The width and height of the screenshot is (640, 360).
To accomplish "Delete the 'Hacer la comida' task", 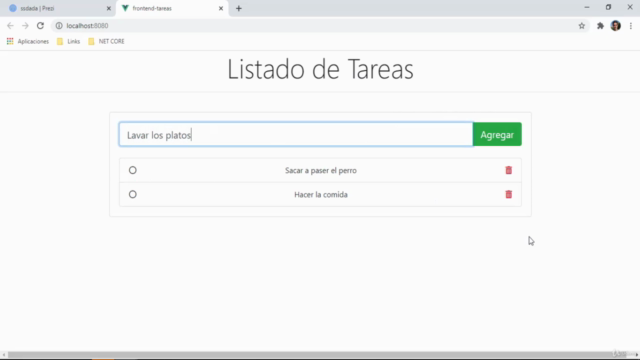I will (508, 194).
